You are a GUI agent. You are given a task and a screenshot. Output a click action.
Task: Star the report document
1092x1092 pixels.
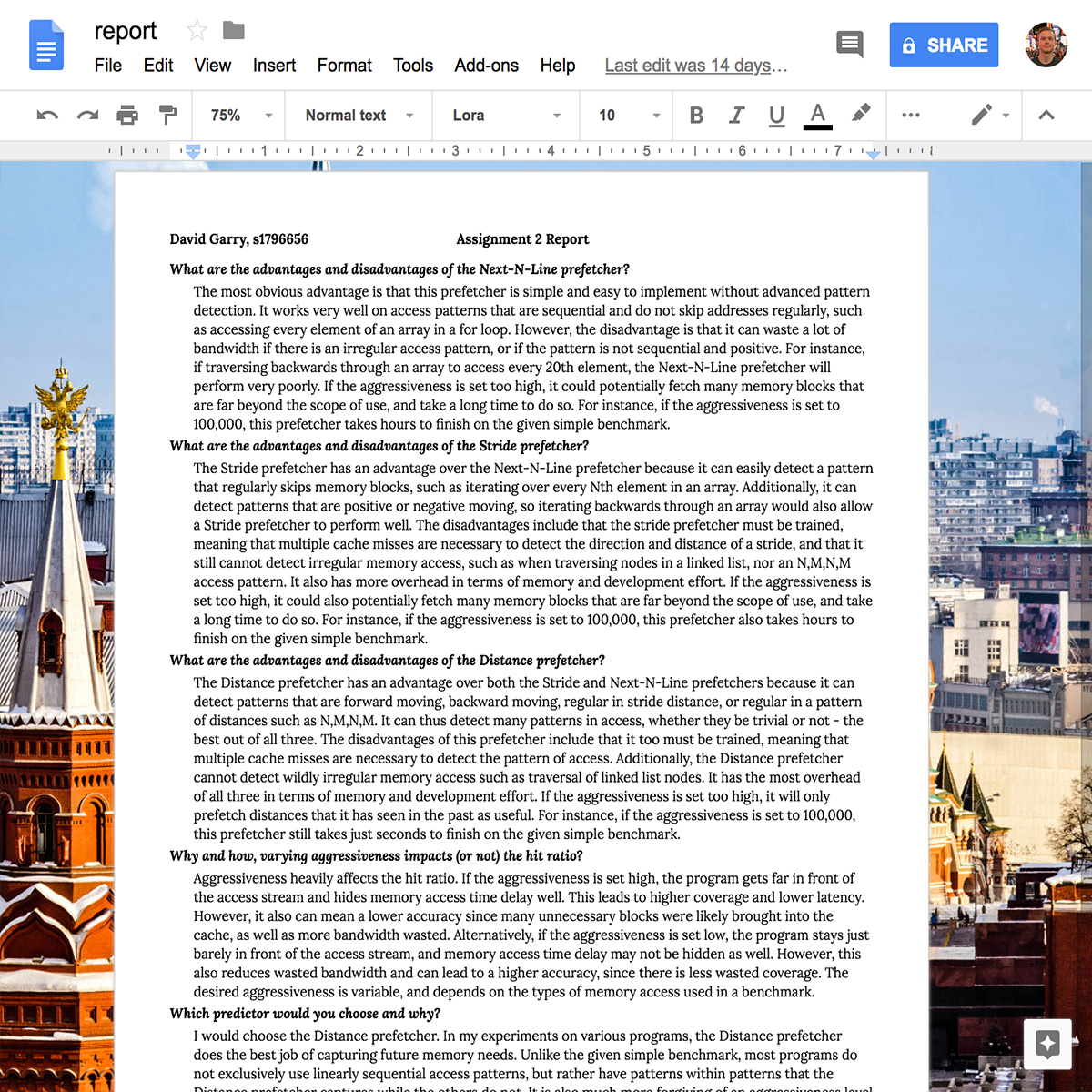[x=197, y=30]
